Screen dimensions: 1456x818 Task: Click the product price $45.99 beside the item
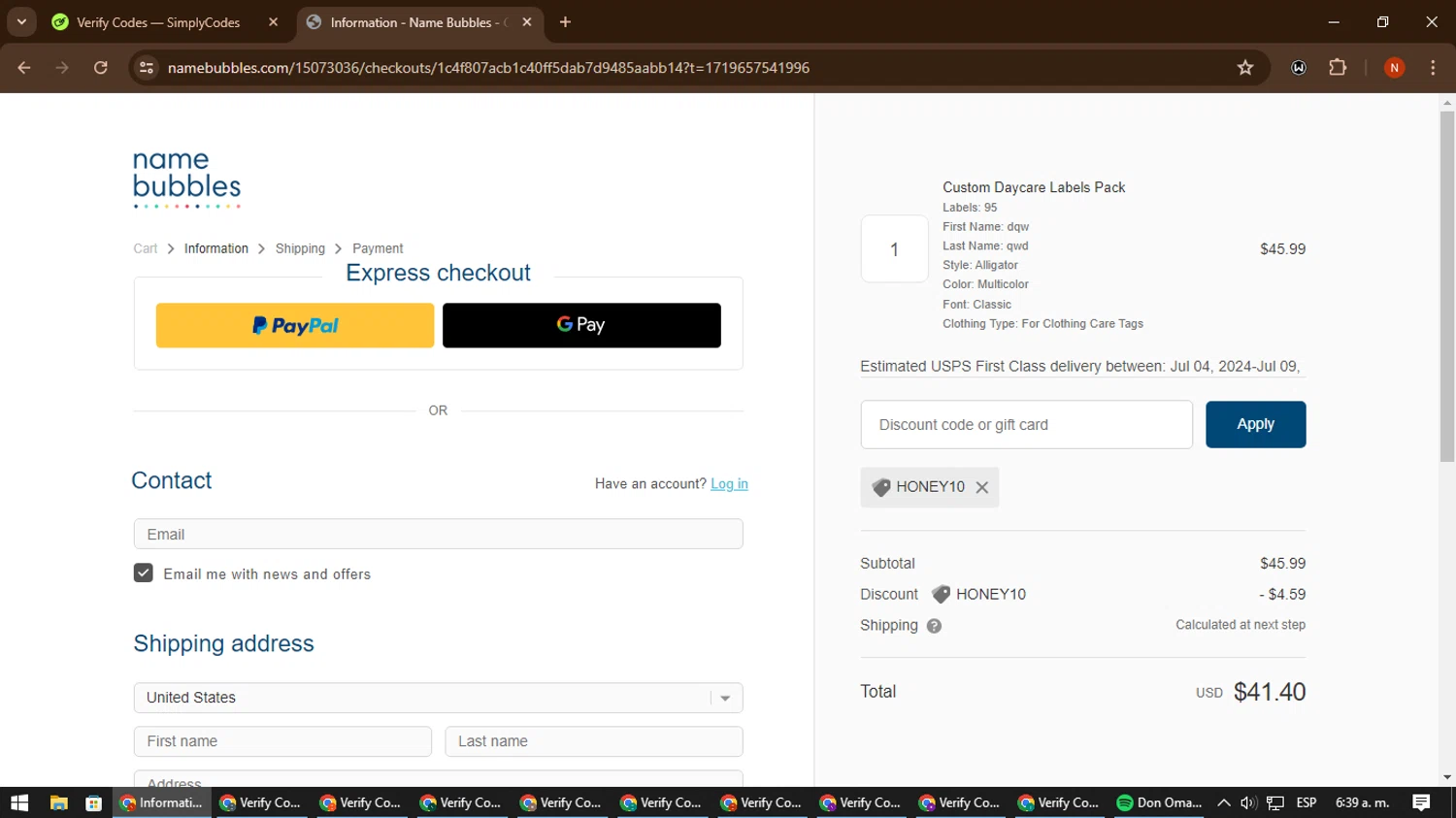[x=1282, y=249]
